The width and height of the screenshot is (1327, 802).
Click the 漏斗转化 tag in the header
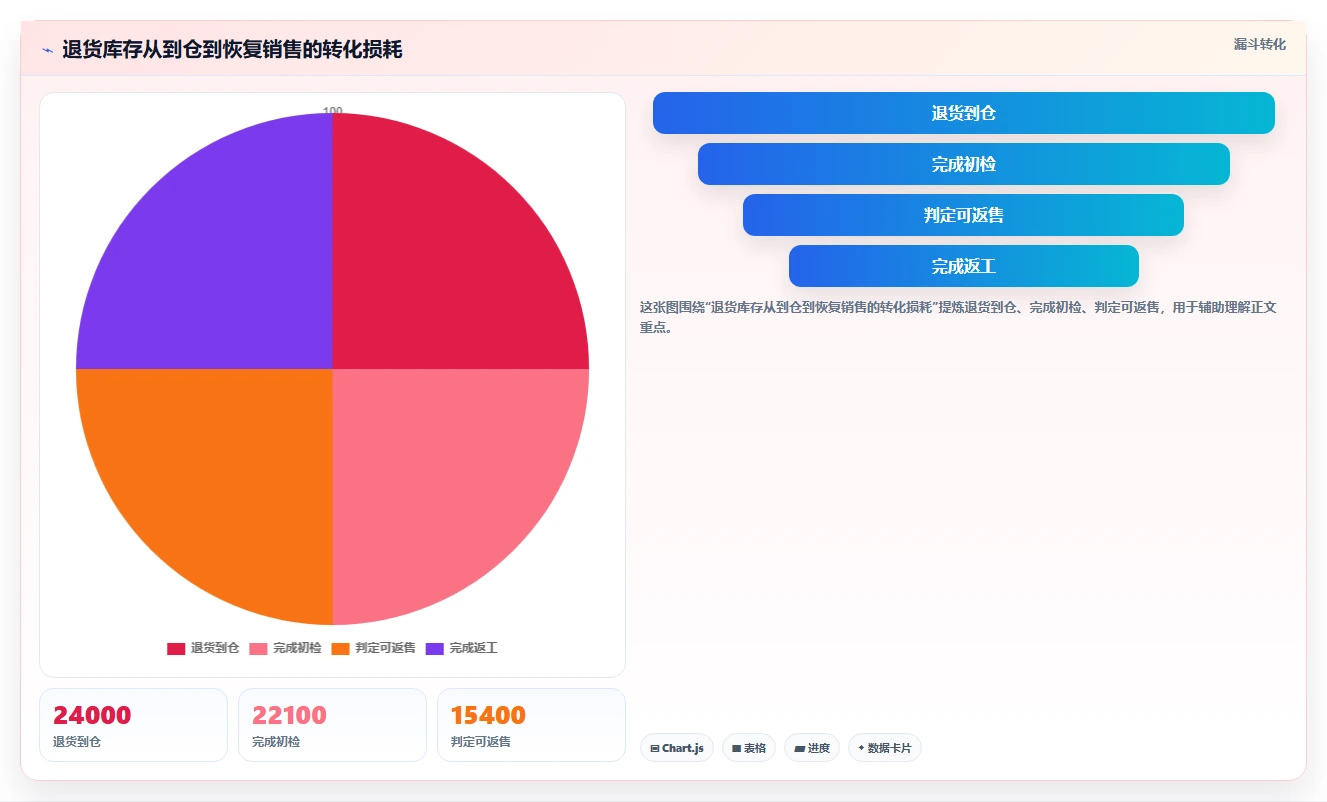coord(1259,44)
